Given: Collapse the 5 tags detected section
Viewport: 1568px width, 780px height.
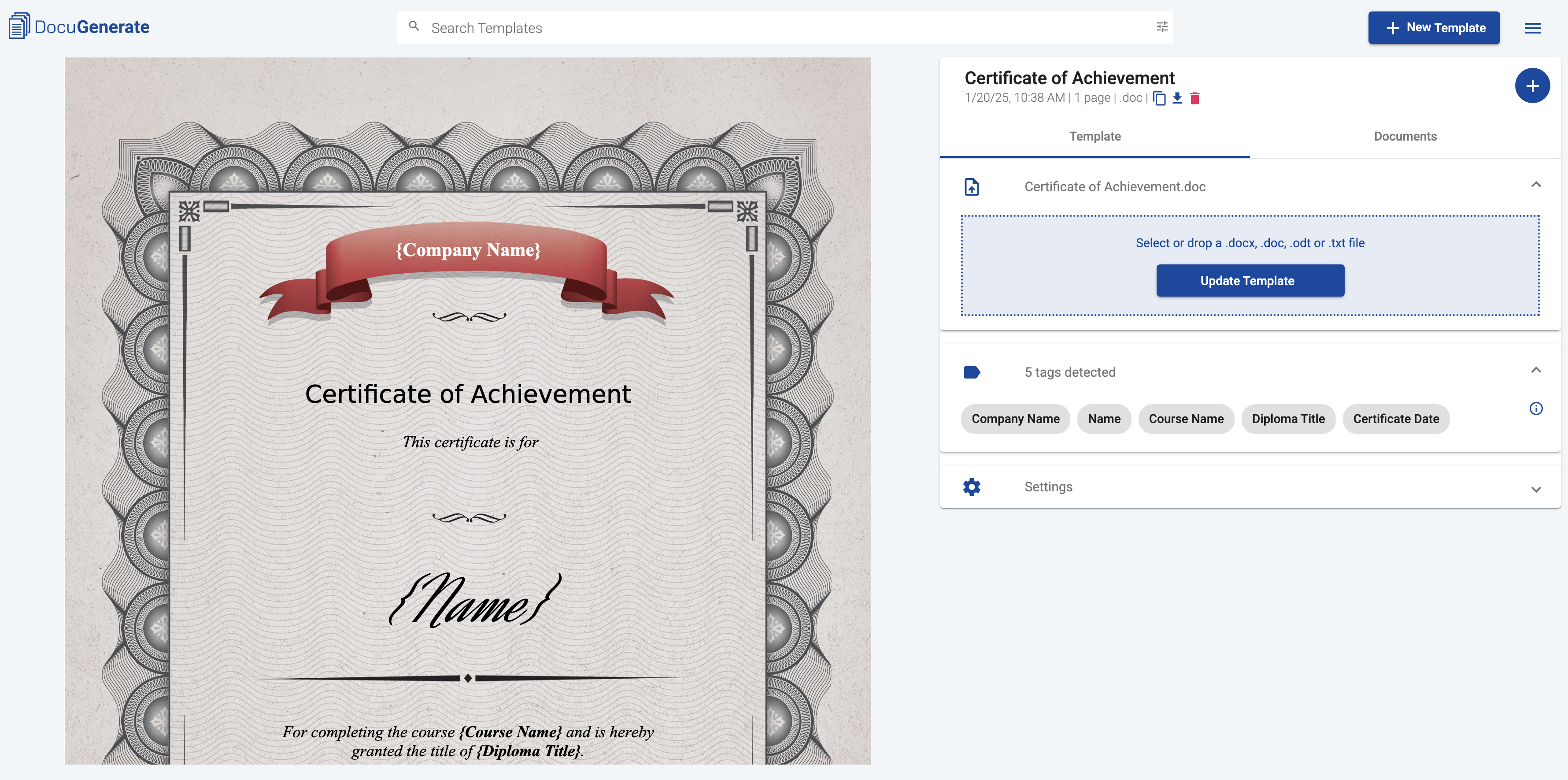Looking at the screenshot, I should 1535,370.
